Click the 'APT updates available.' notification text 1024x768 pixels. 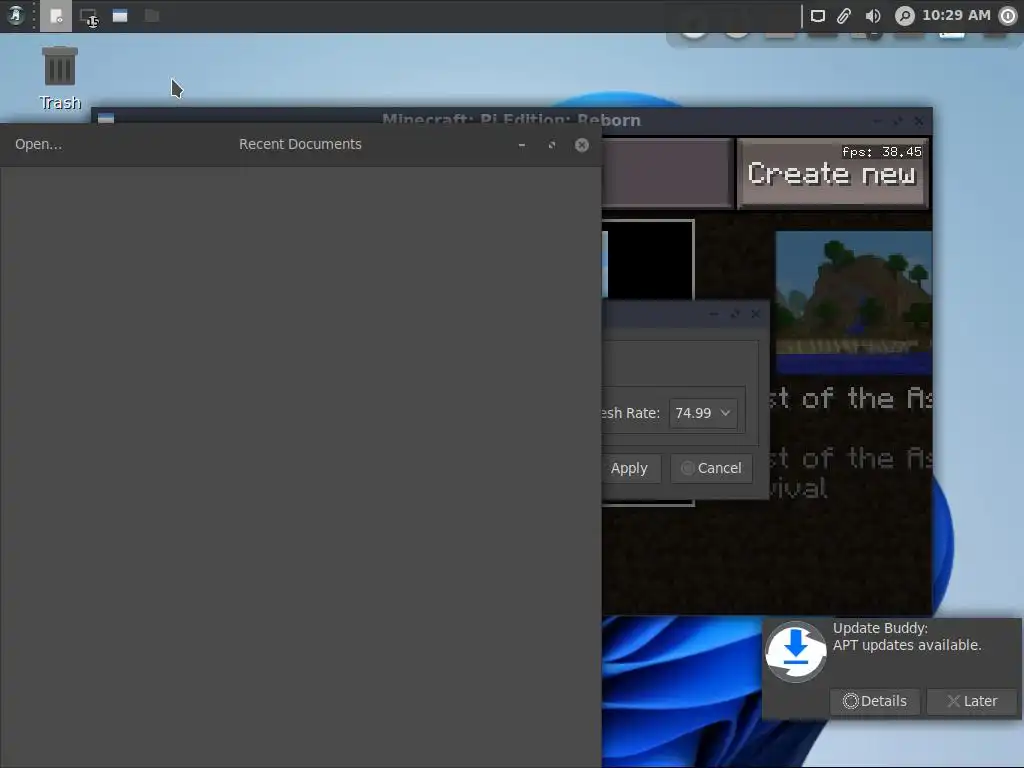906,645
